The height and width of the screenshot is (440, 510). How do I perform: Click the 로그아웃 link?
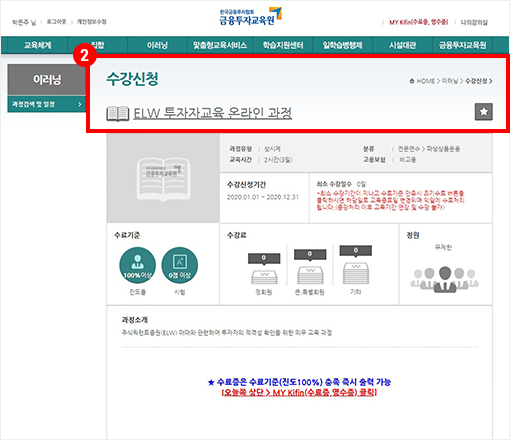[x=56, y=22]
